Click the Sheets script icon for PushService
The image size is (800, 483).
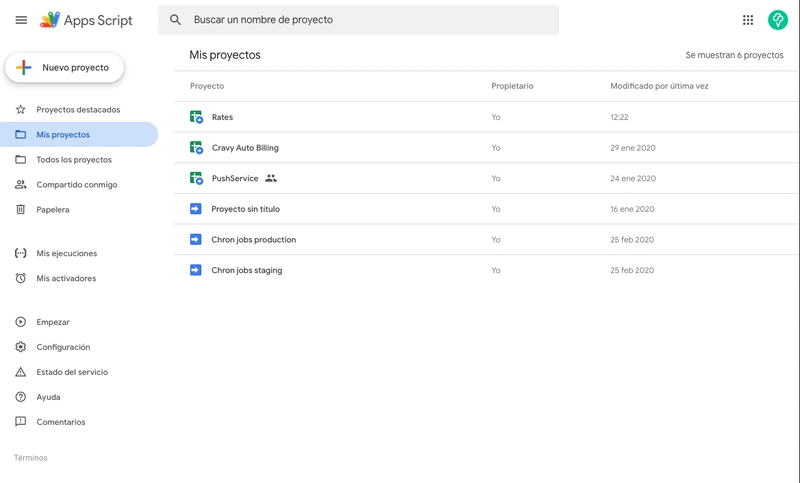click(196, 178)
